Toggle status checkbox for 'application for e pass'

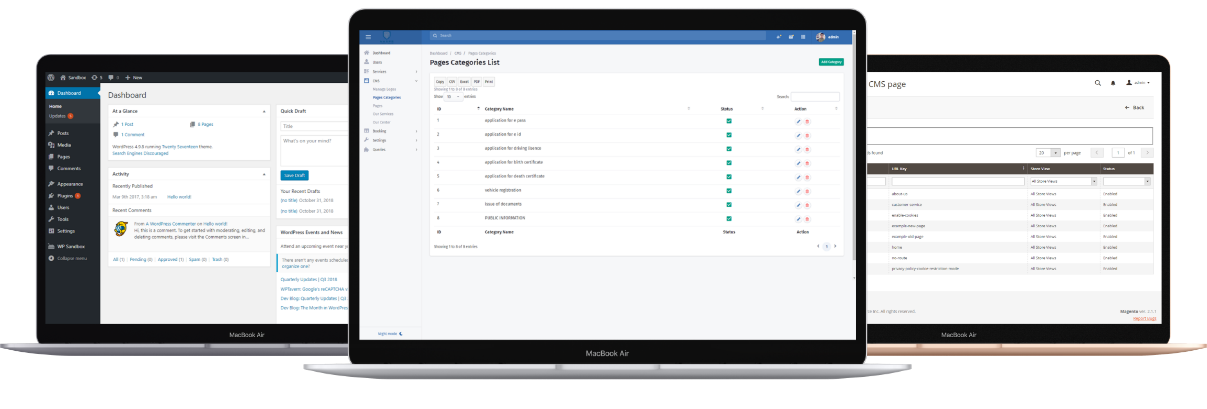coord(729,121)
